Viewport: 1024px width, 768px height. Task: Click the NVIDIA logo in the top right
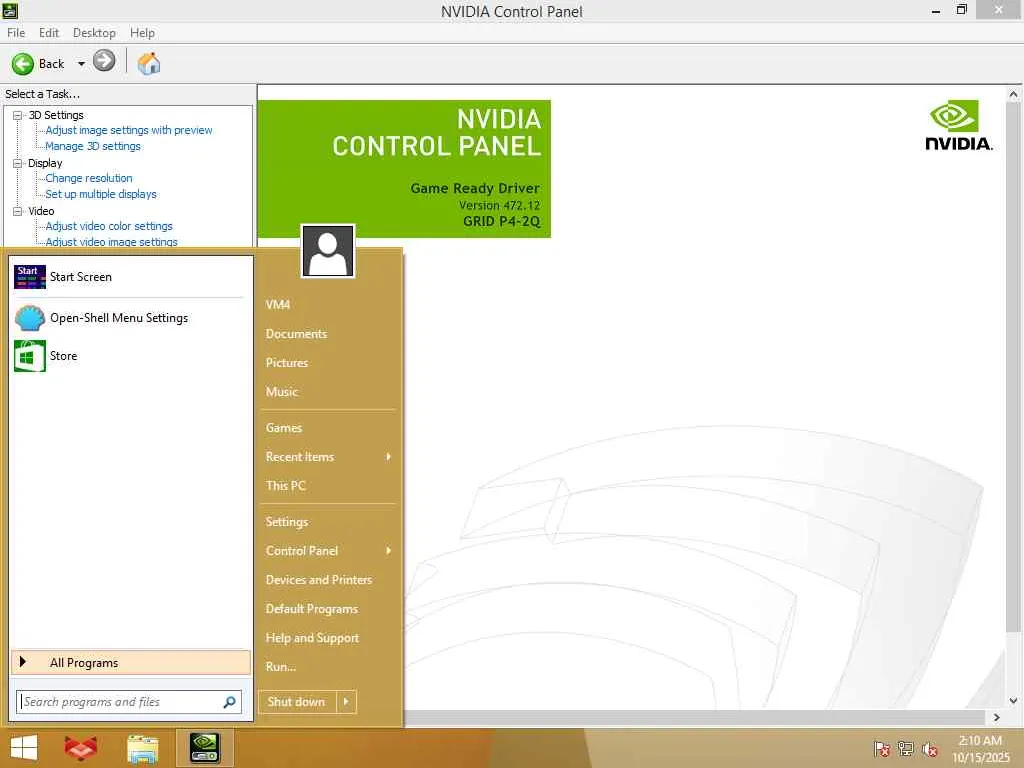958,125
